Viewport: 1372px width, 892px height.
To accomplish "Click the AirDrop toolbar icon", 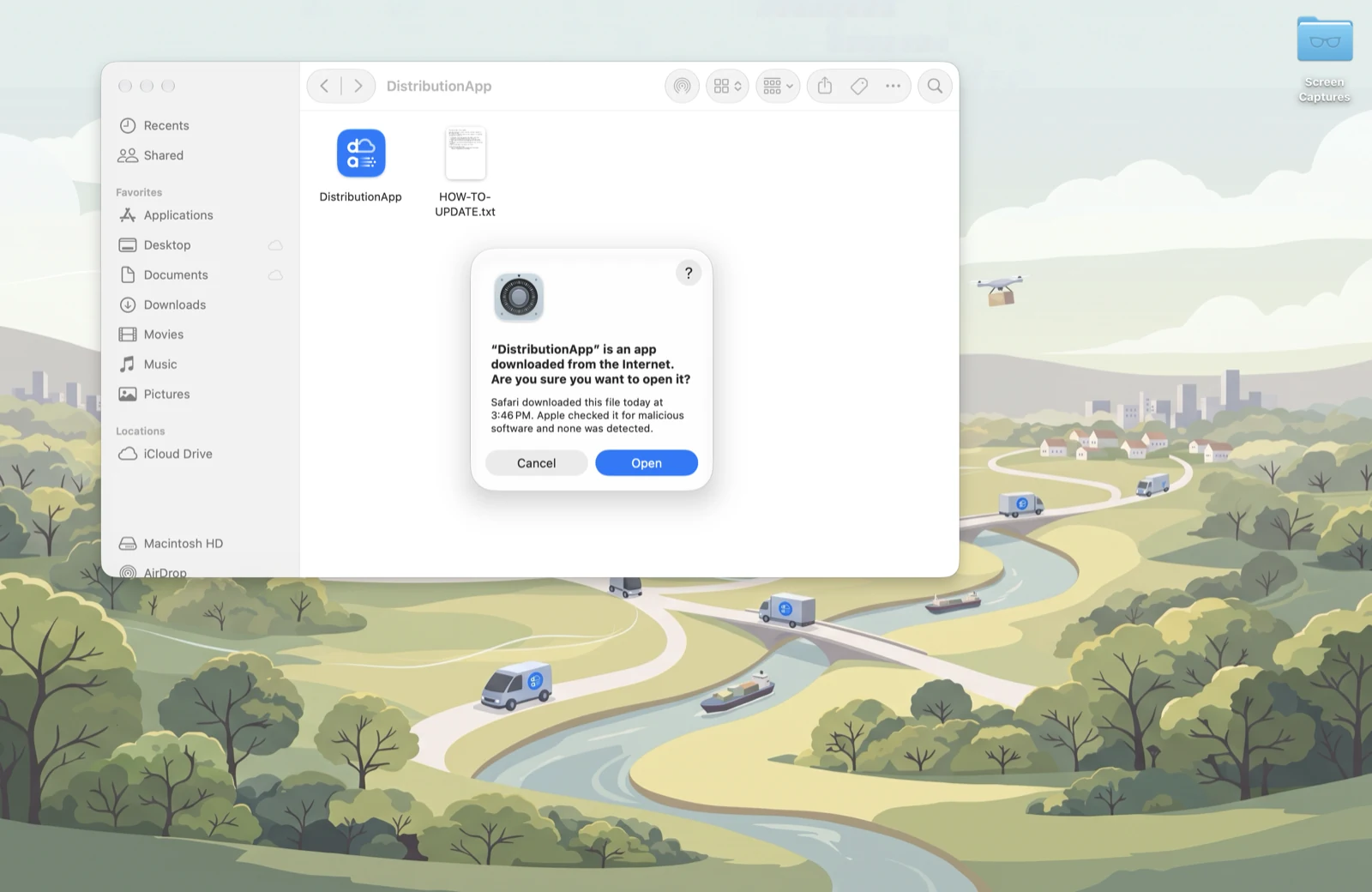I will (x=683, y=86).
